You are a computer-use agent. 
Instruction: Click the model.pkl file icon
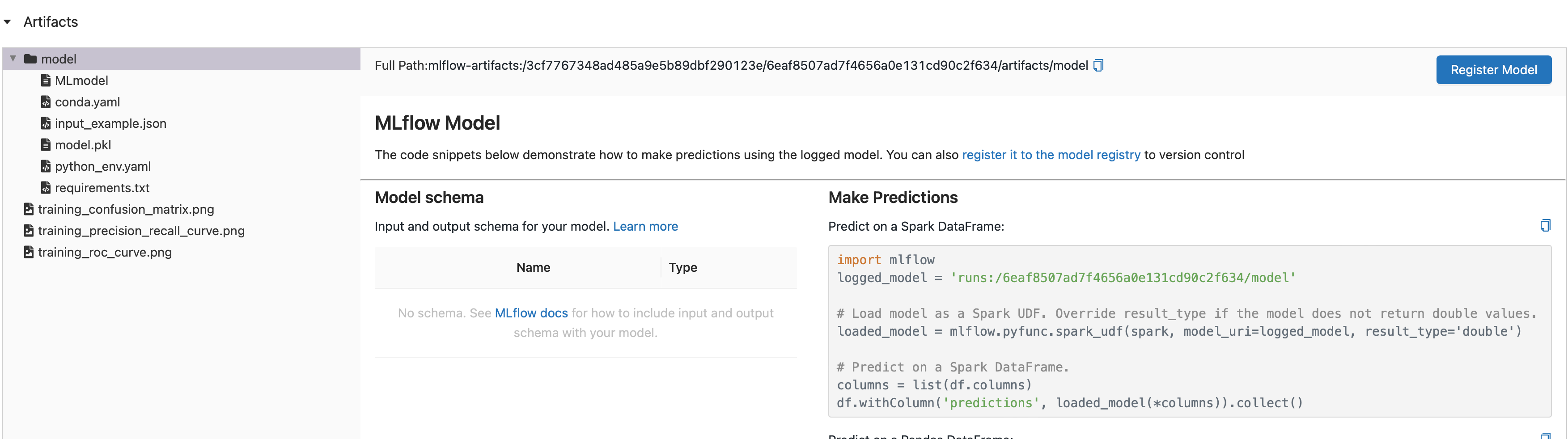click(46, 145)
